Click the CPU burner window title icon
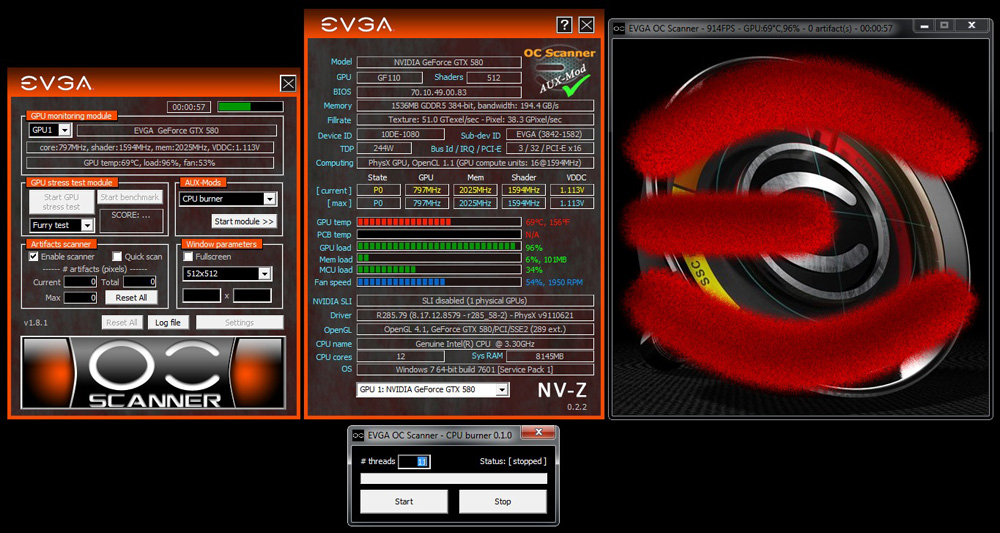 click(358, 435)
